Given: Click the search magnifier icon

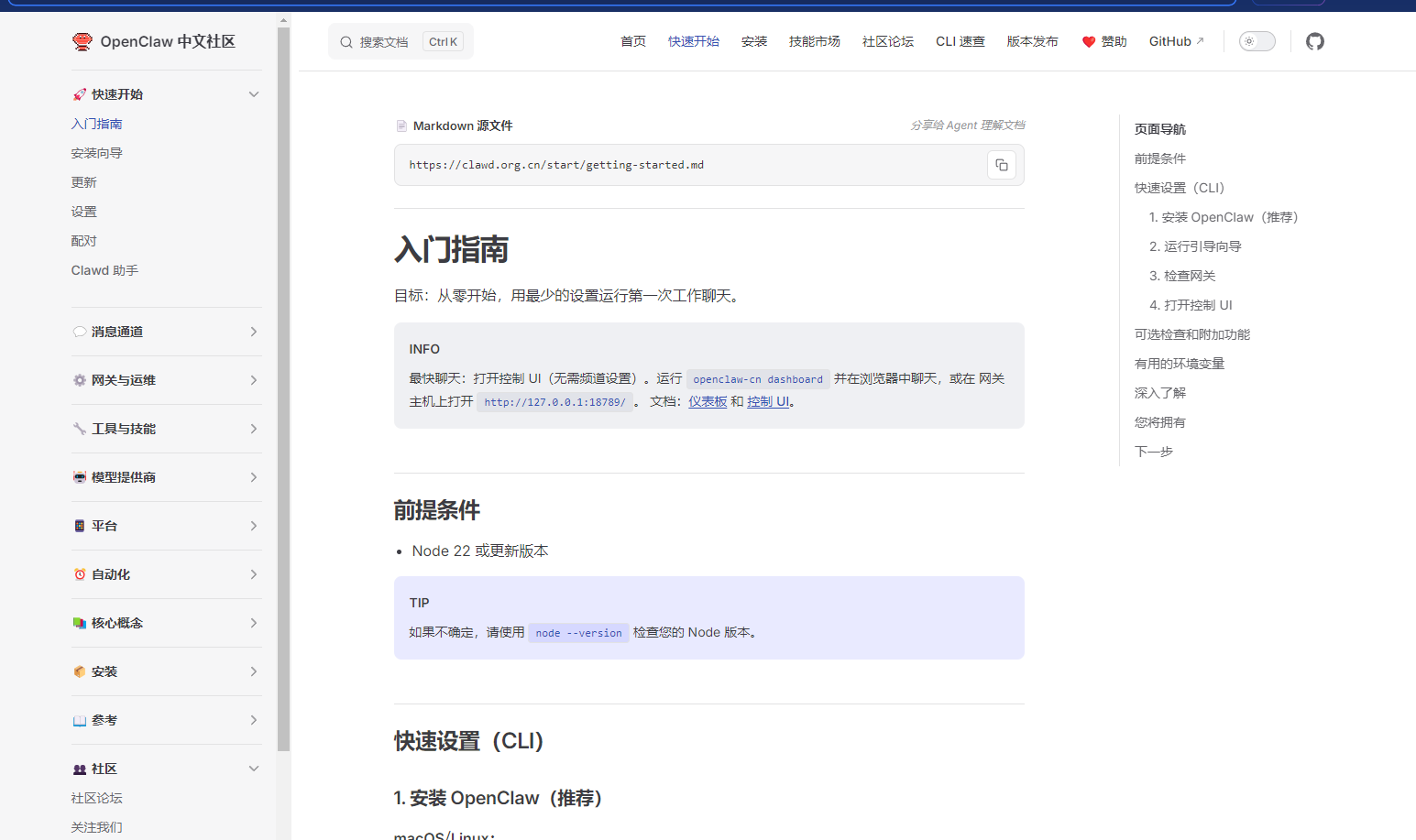Looking at the screenshot, I should tap(346, 42).
